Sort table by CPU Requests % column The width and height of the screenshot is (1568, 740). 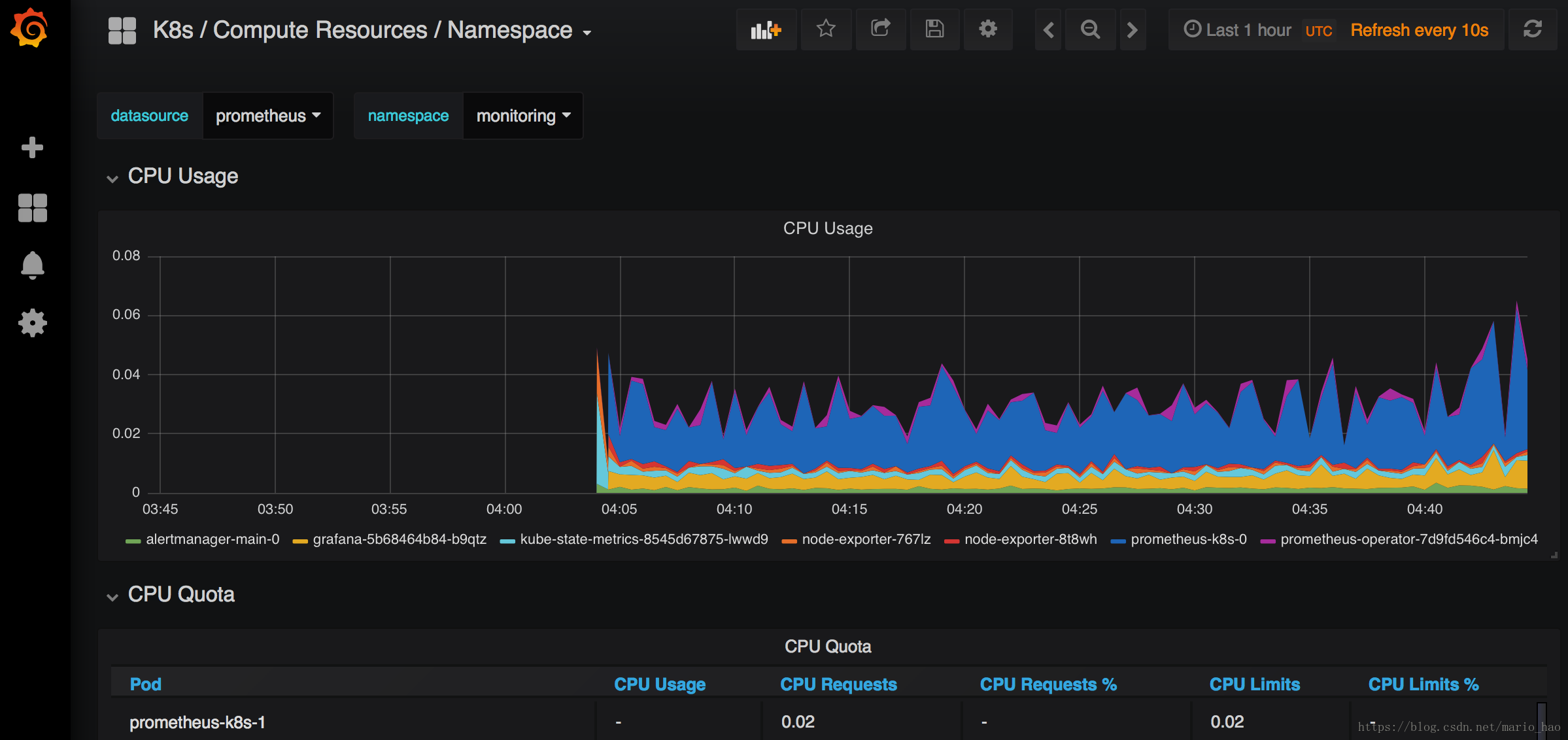(x=1048, y=684)
